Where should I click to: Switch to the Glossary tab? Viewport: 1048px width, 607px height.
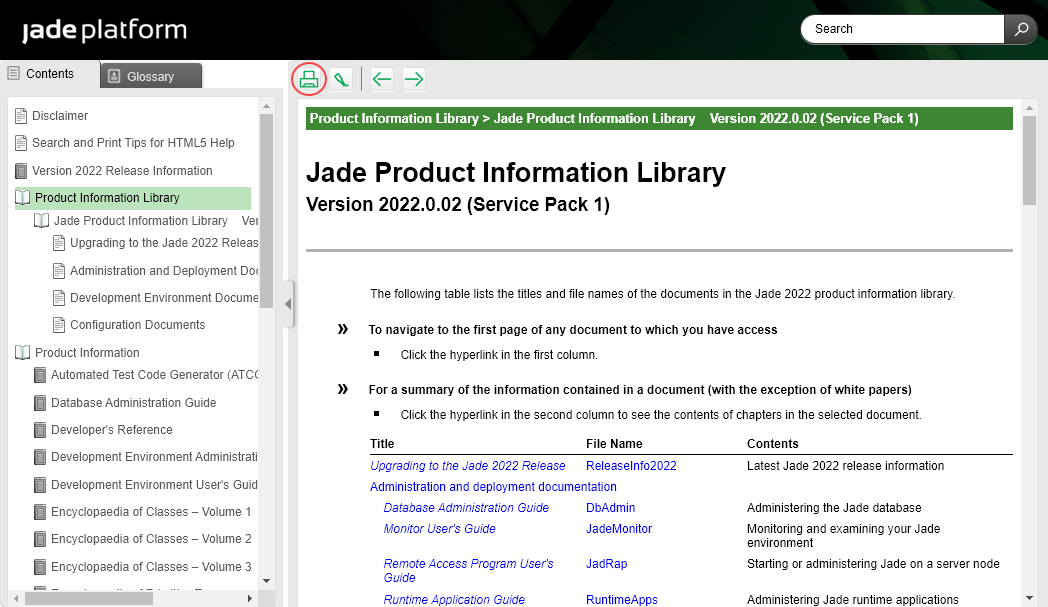pos(150,76)
